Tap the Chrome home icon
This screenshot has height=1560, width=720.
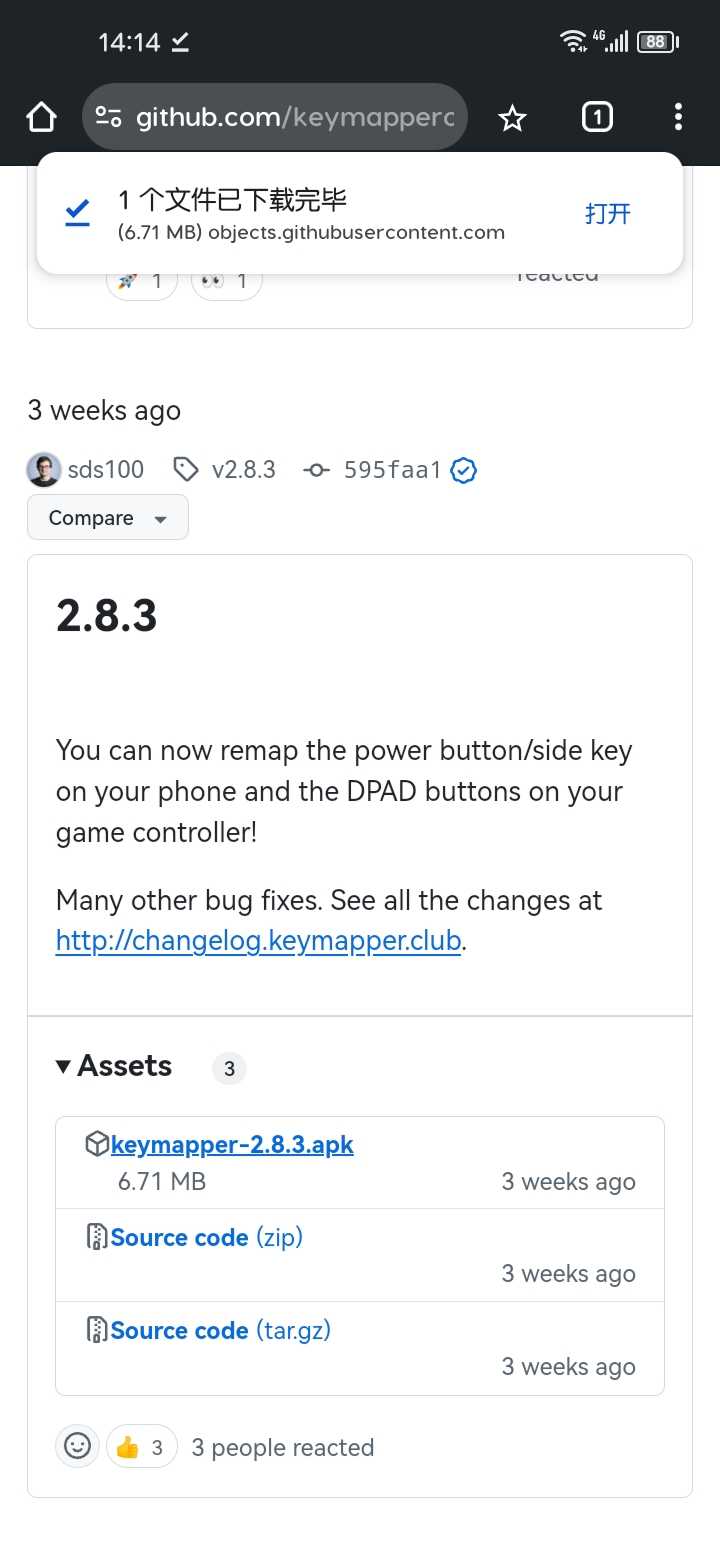(41, 118)
